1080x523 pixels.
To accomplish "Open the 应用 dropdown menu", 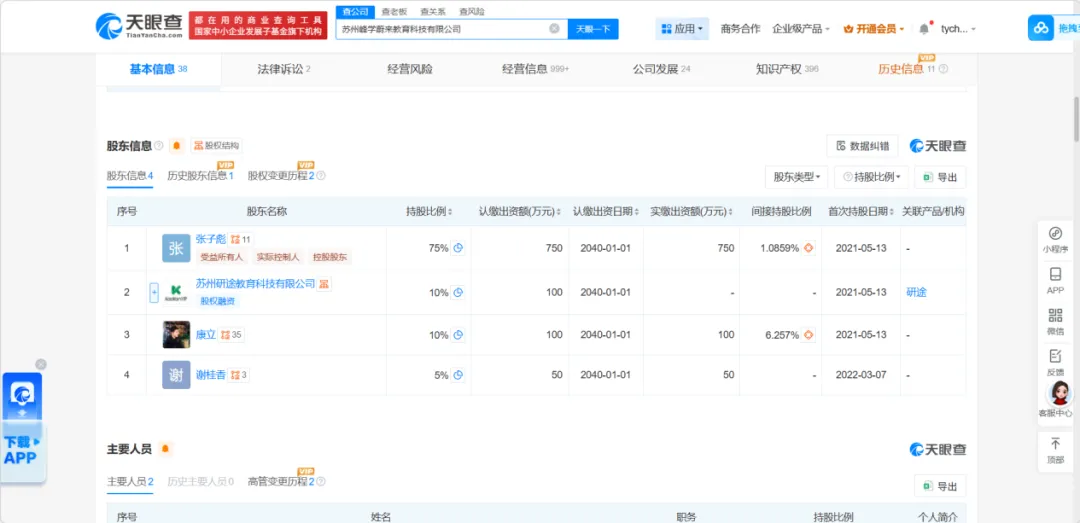I will tap(682, 29).
